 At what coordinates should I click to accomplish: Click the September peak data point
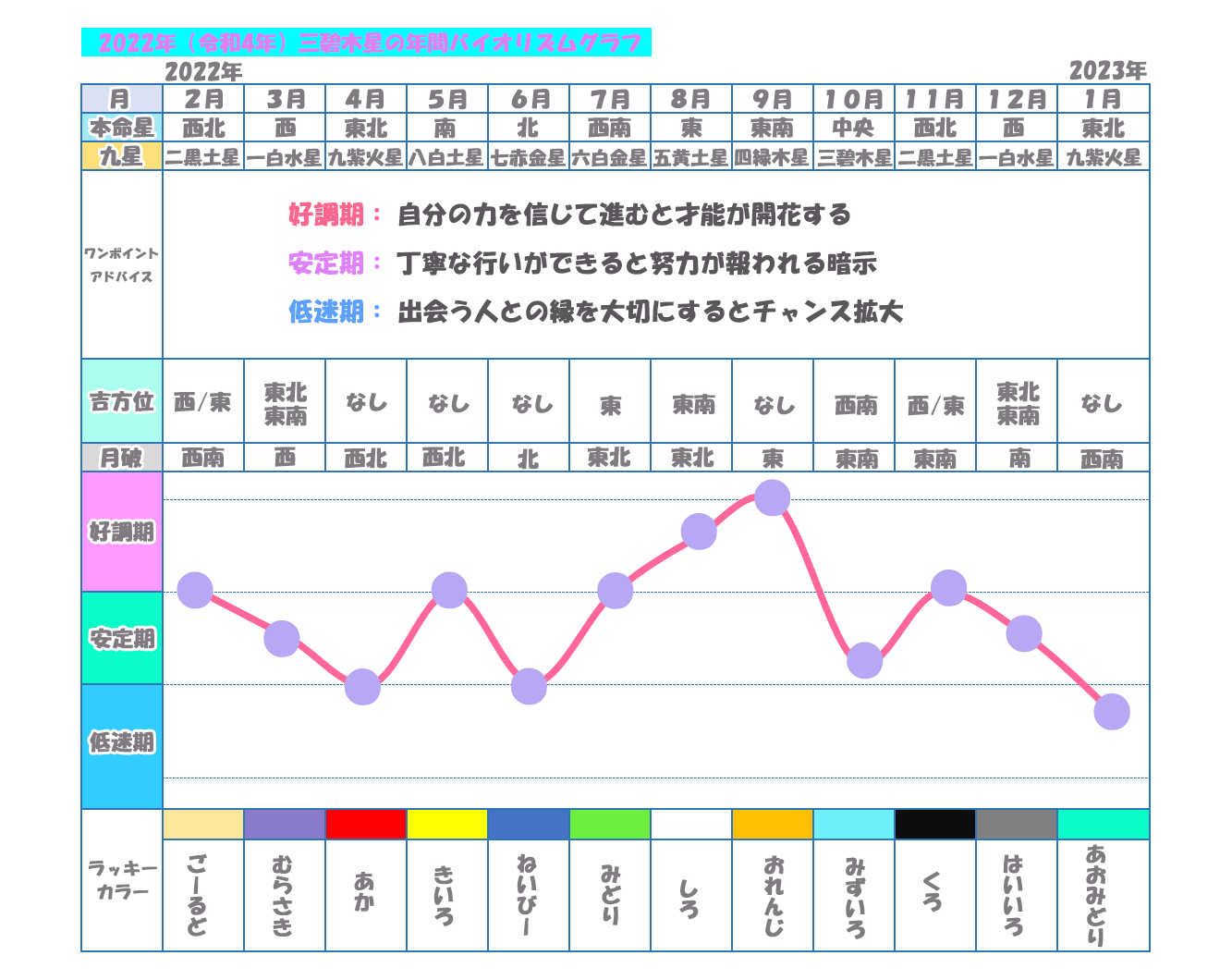click(x=773, y=497)
